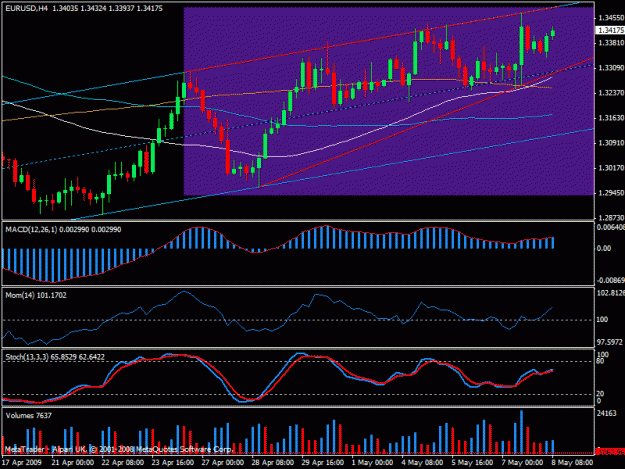Viewport: 625px width, 469px height.
Task: Click the 1.30910 price axis label
Action: tap(611, 143)
